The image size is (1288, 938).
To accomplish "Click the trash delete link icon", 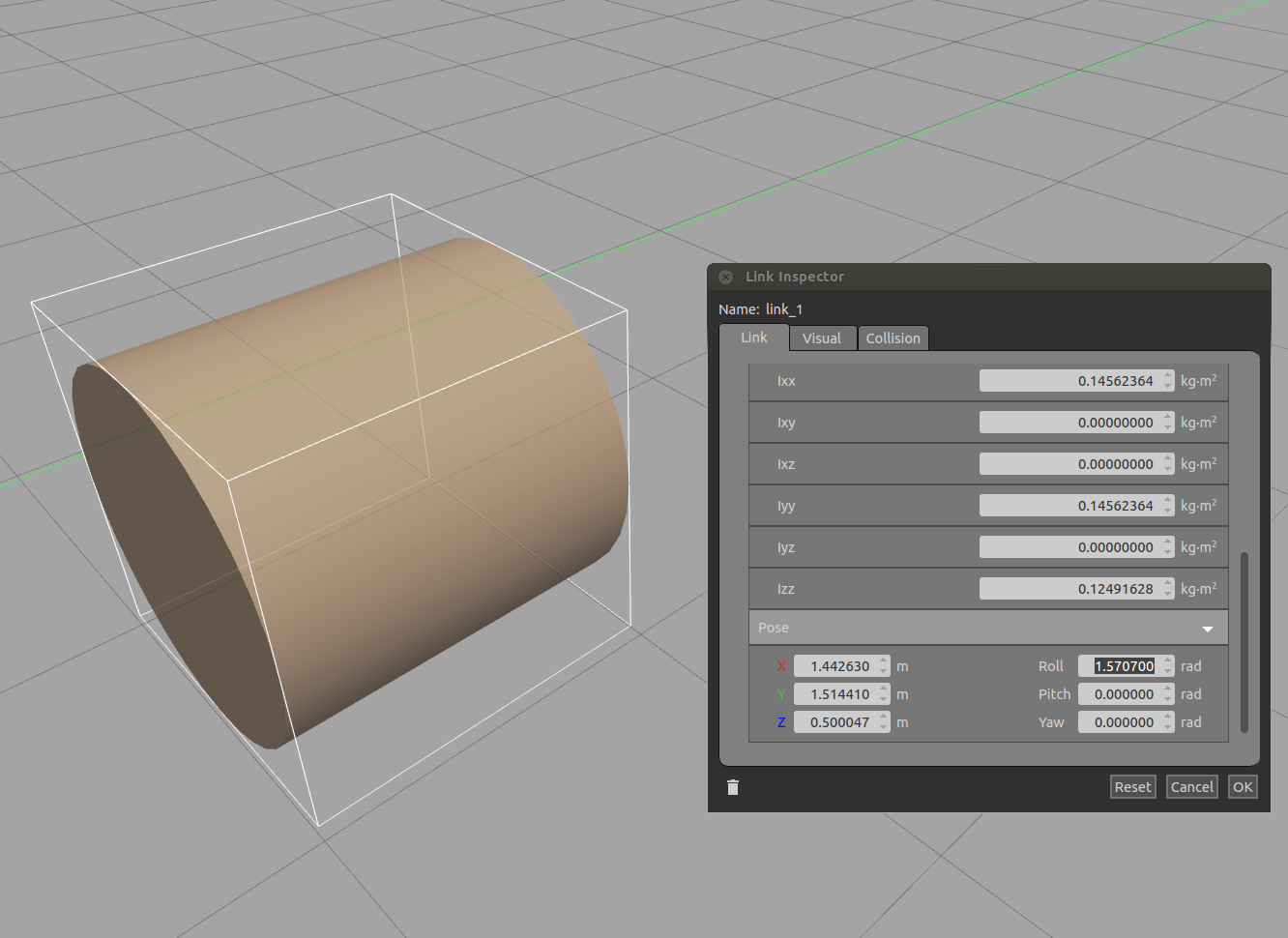I will tap(733, 787).
